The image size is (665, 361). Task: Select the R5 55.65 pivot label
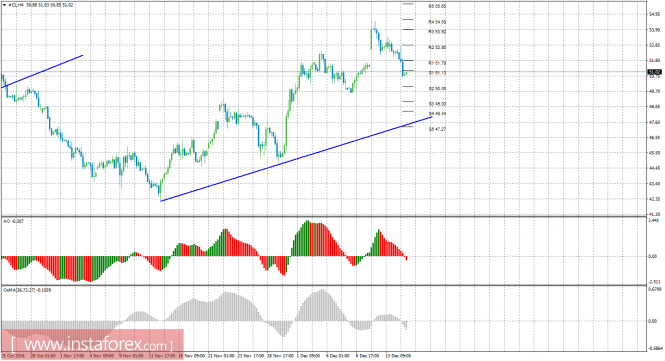point(437,6)
